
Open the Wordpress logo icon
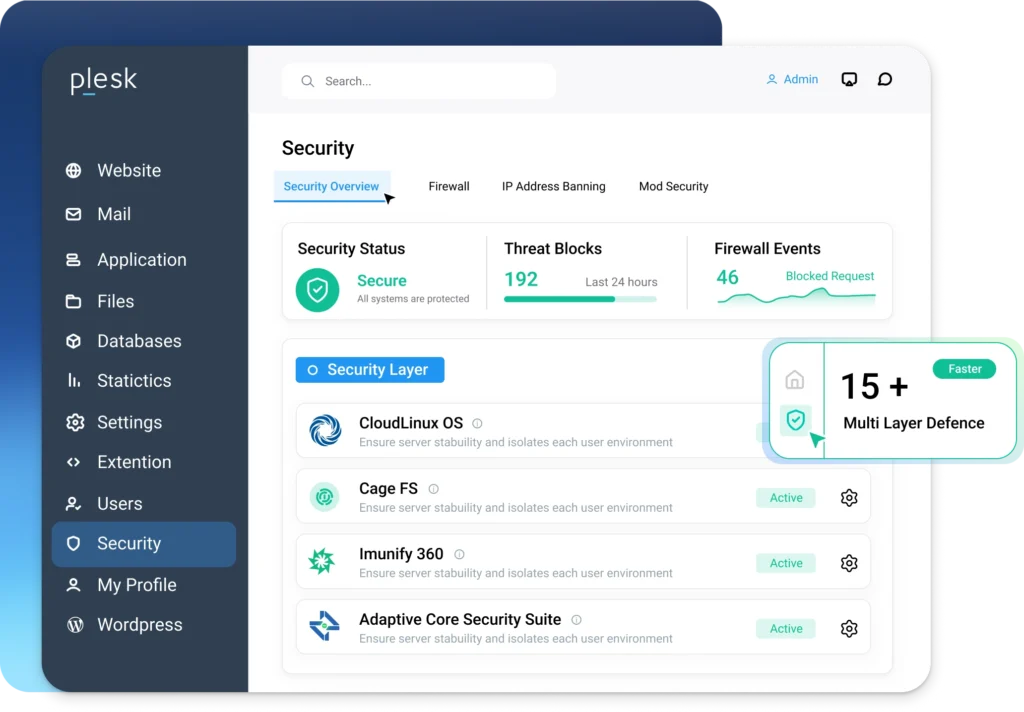[x=75, y=625]
